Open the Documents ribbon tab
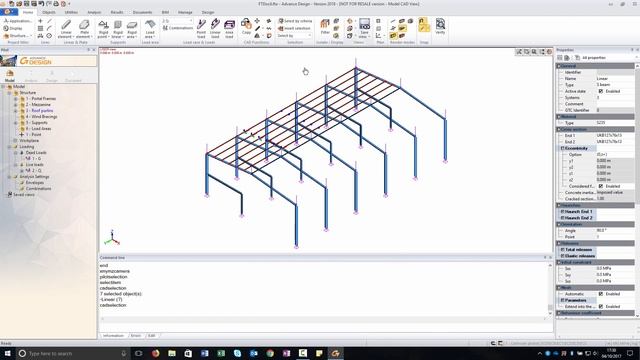 (142, 12)
